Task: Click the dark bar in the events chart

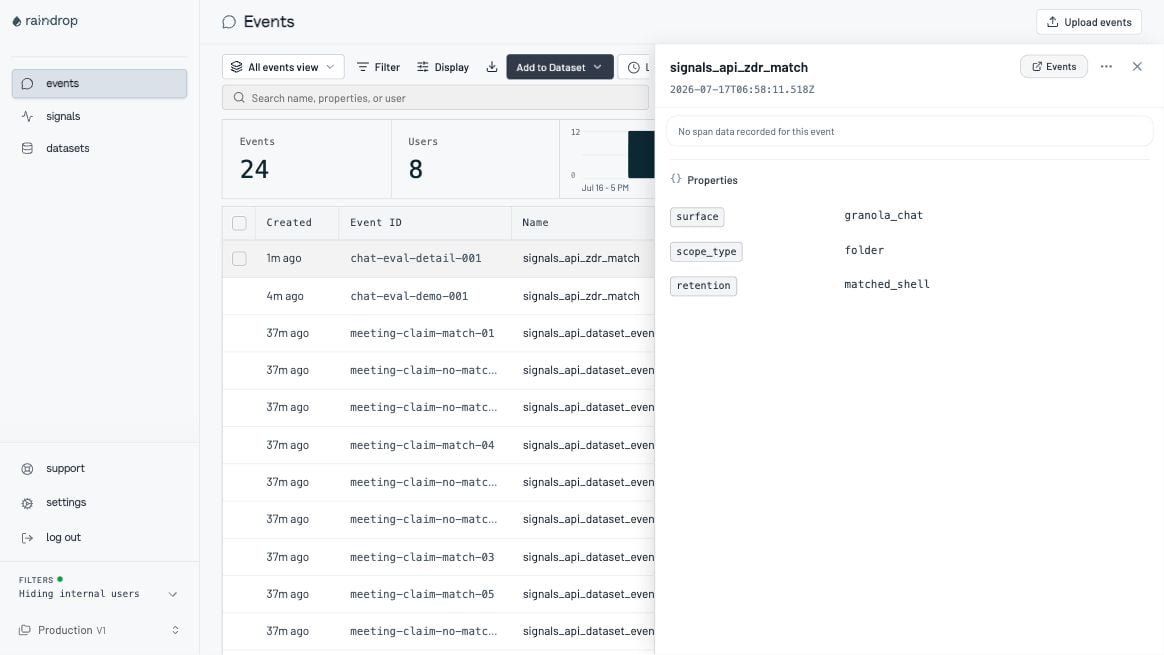Action: tap(641, 154)
